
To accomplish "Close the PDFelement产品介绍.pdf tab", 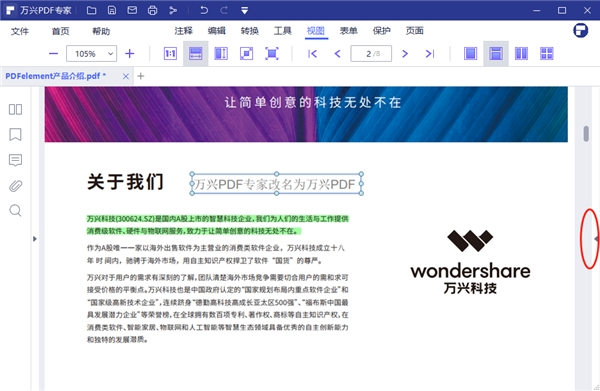I will coord(126,77).
